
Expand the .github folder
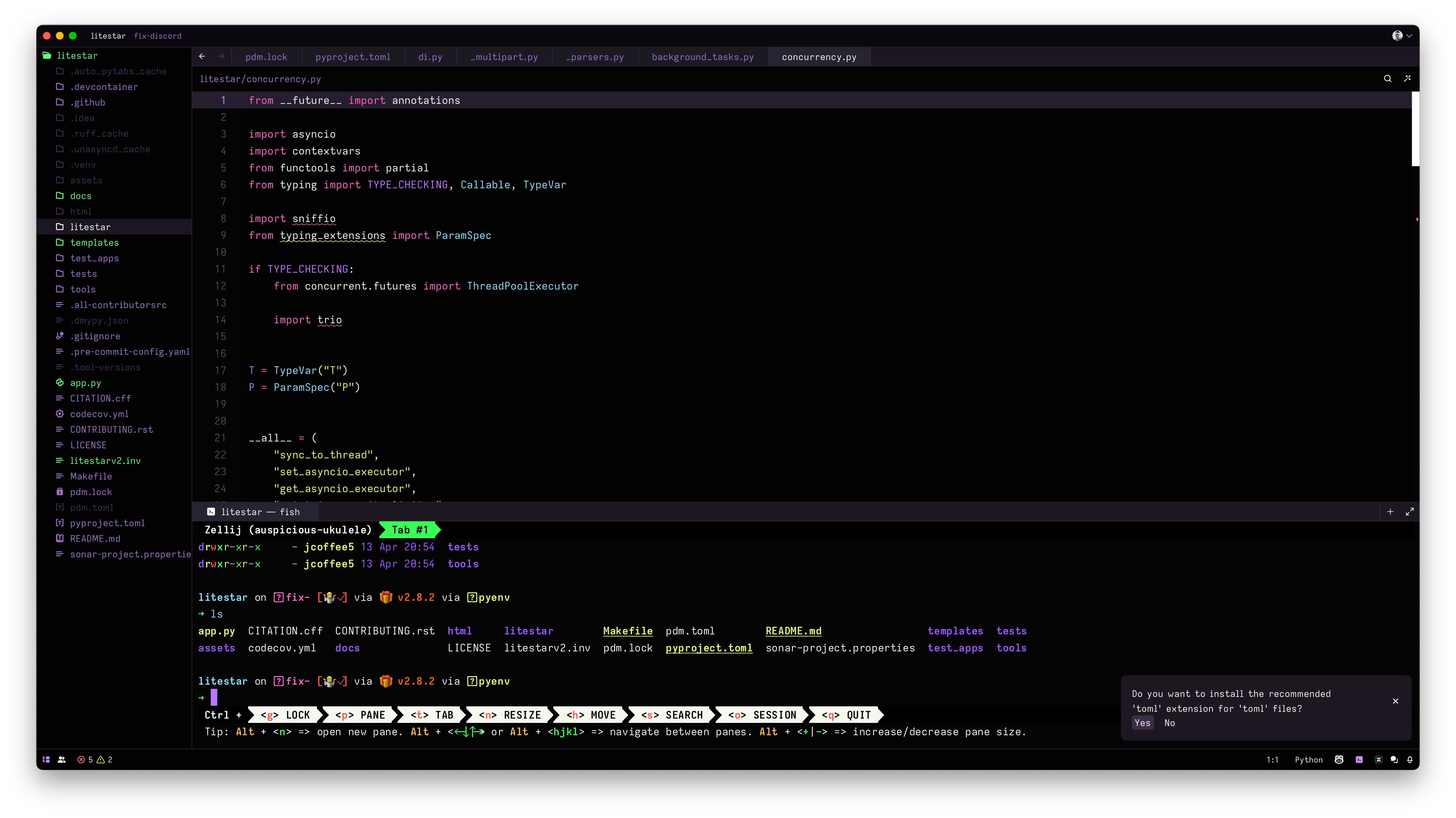(88, 102)
